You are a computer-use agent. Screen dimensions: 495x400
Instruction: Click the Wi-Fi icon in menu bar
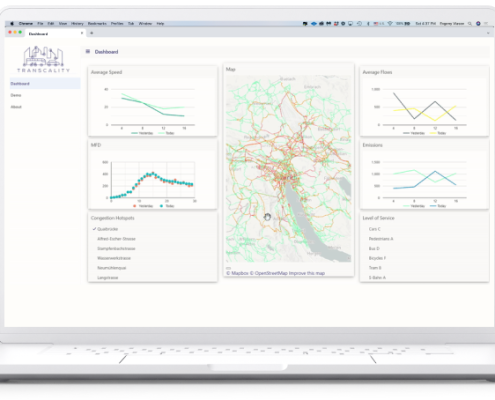coord(390,24)
